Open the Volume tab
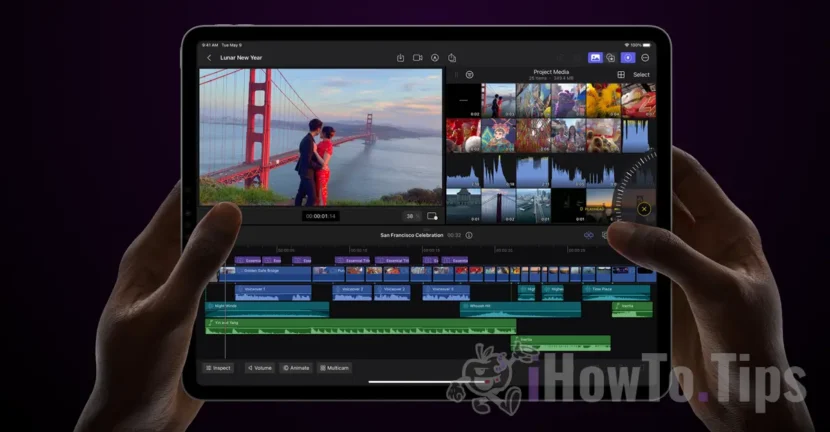The height and width of the screenshot is (432, 830). [260, 368]
